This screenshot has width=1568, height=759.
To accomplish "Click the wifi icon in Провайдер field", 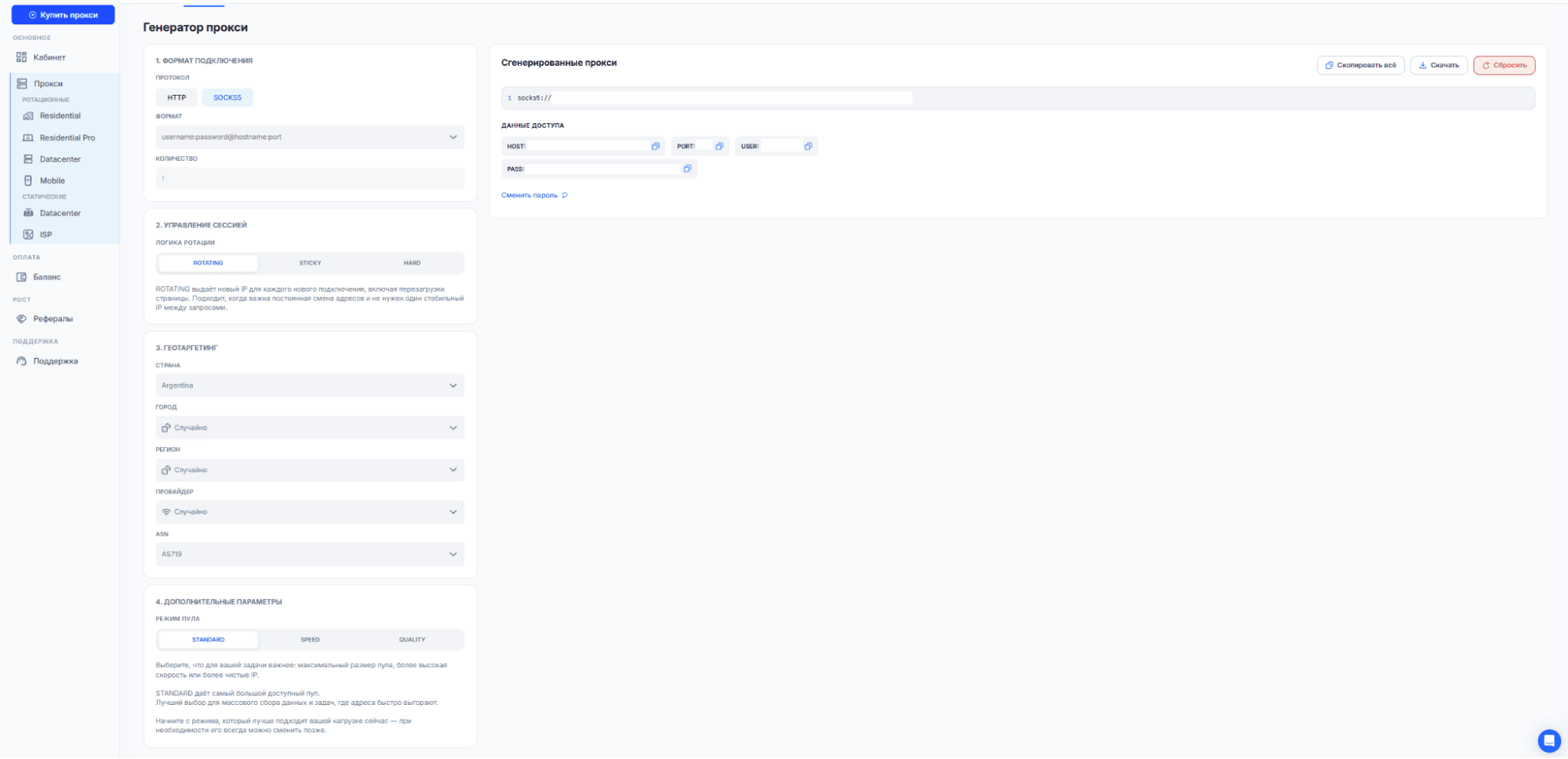I will [166, 512].
